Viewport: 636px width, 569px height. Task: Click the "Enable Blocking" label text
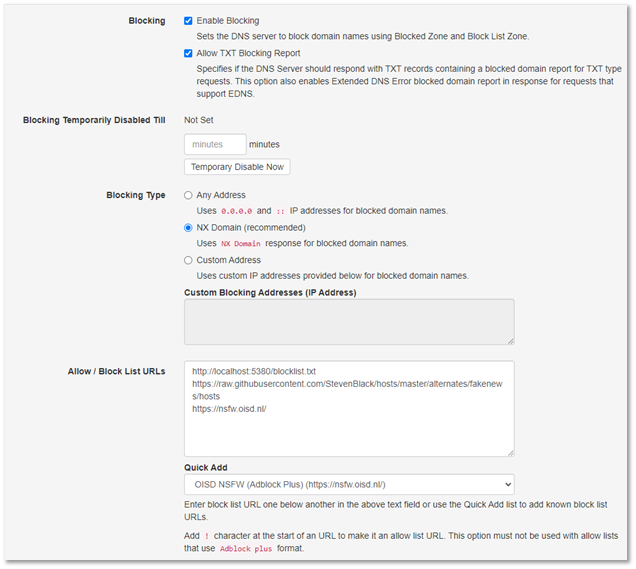pyautogui.click(x=227, y=20)
